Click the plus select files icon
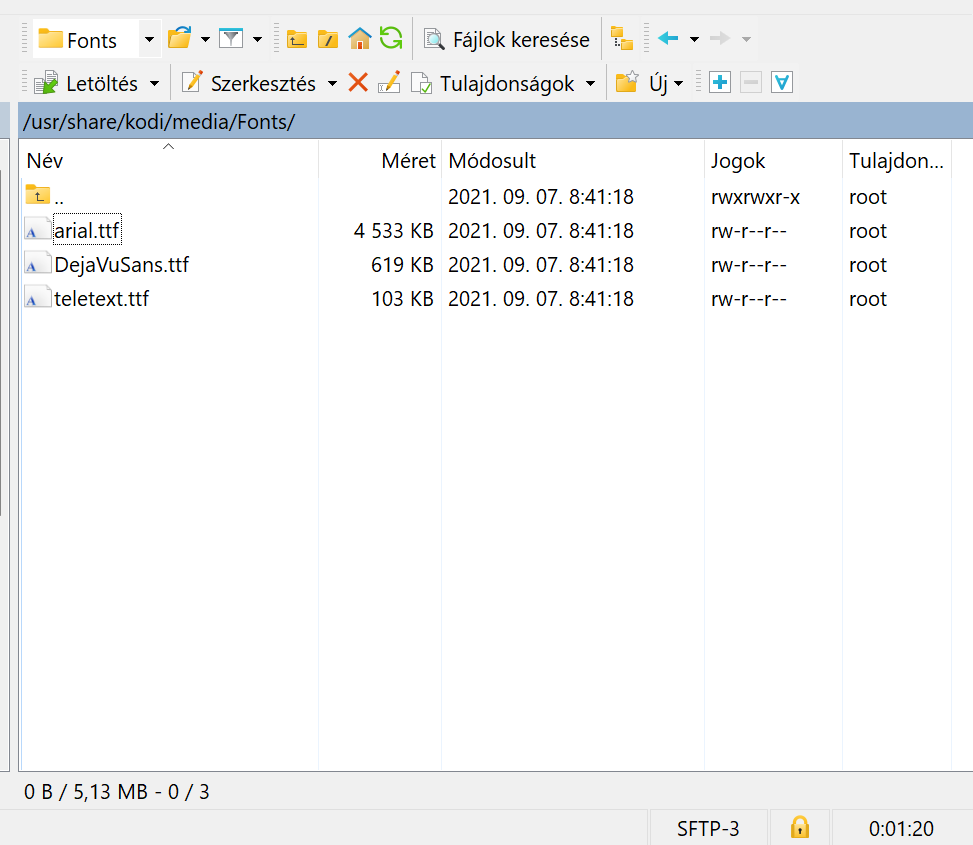This screenshot has width=973, height=845. click(720, 83)
